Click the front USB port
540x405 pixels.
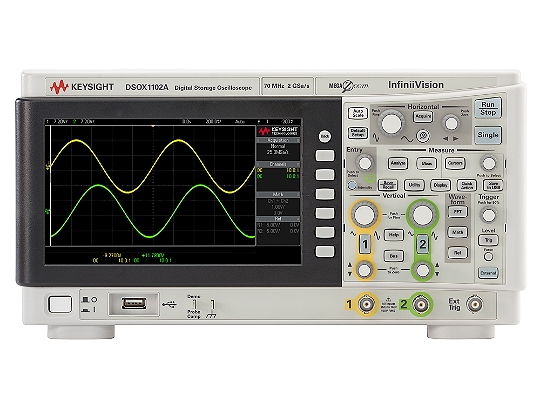coord(134,304)
